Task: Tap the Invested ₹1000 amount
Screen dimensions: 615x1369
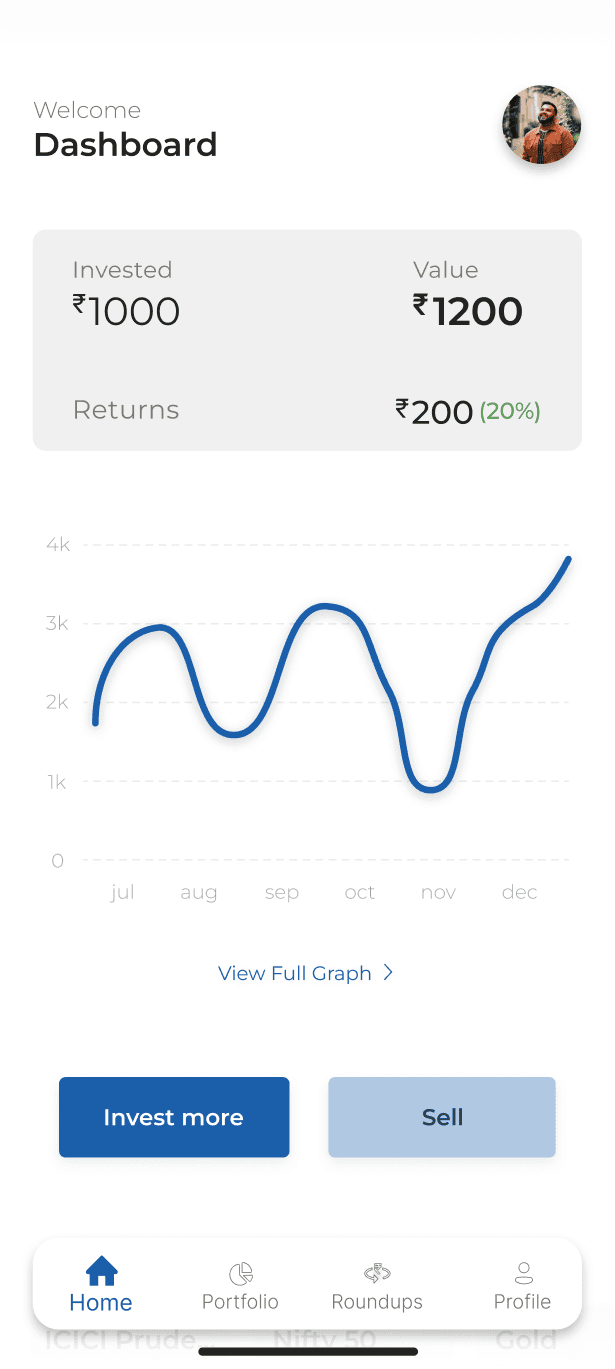Action: (x=126, y=312)
